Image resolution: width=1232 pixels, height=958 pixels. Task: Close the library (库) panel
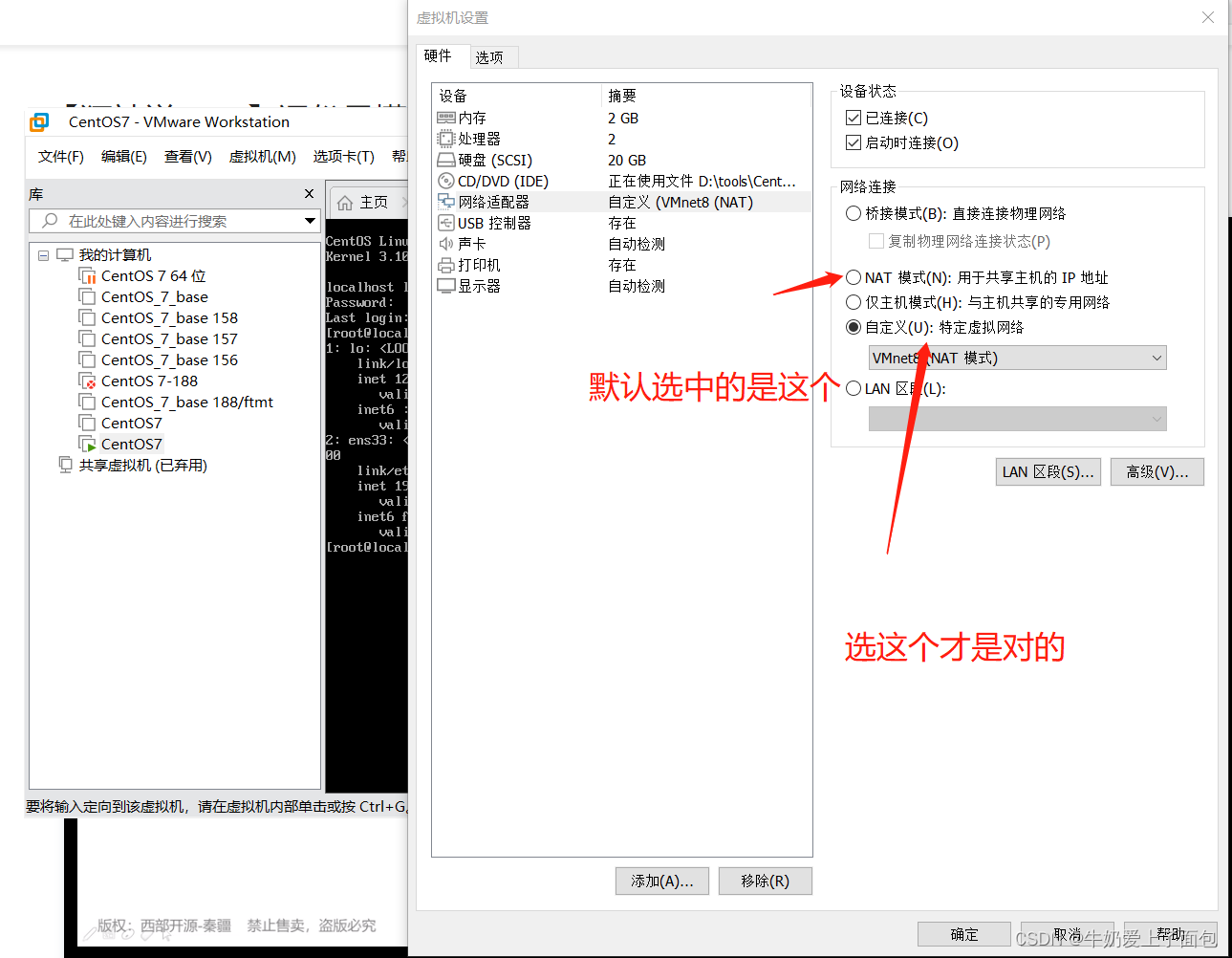pyautogui.click(x=309, y=193)
